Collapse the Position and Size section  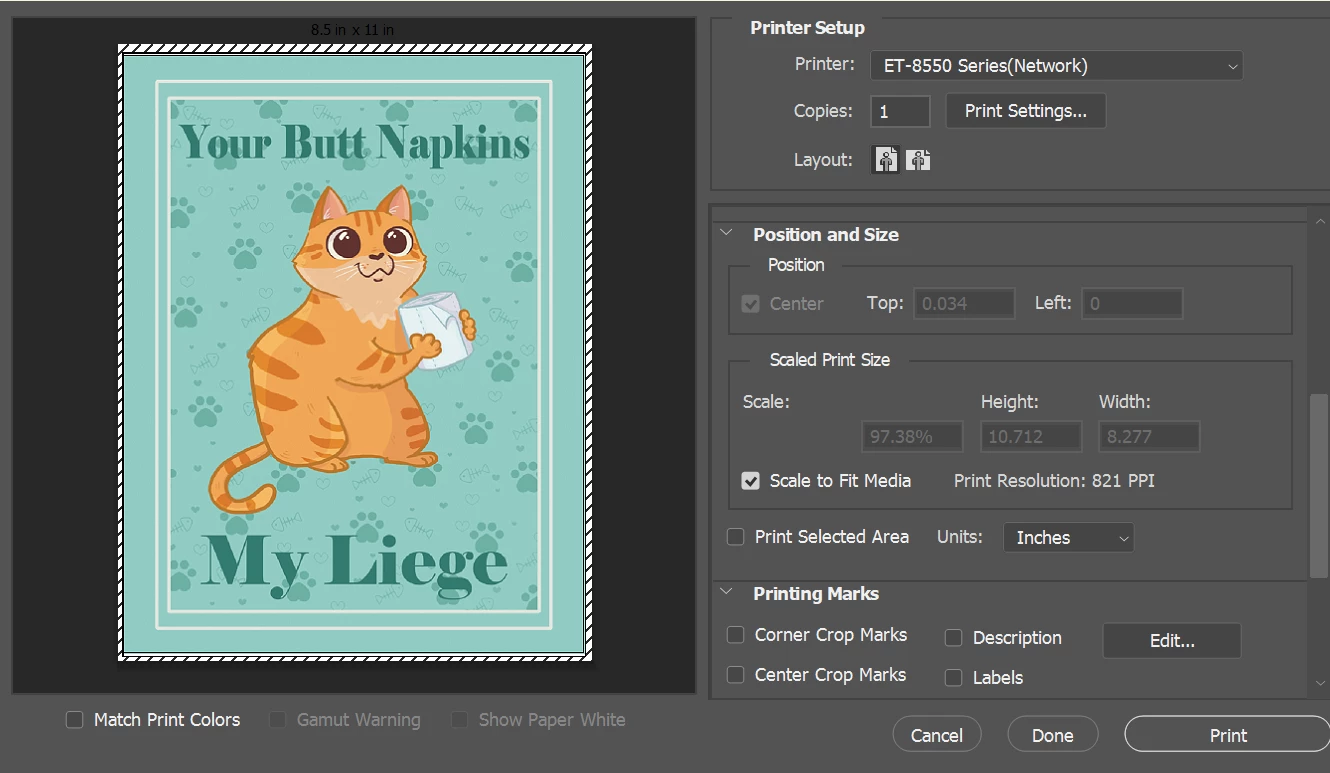727,234
